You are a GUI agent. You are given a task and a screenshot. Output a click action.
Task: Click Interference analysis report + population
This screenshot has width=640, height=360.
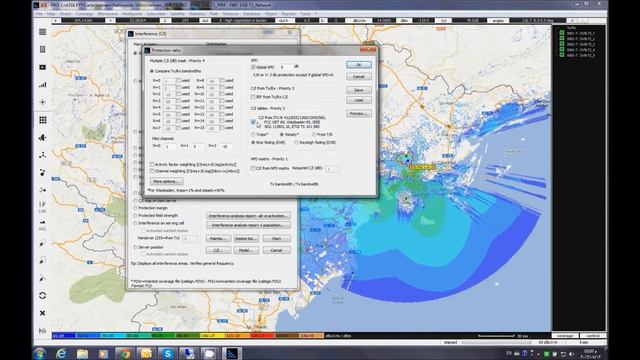[x=248, y=225]
